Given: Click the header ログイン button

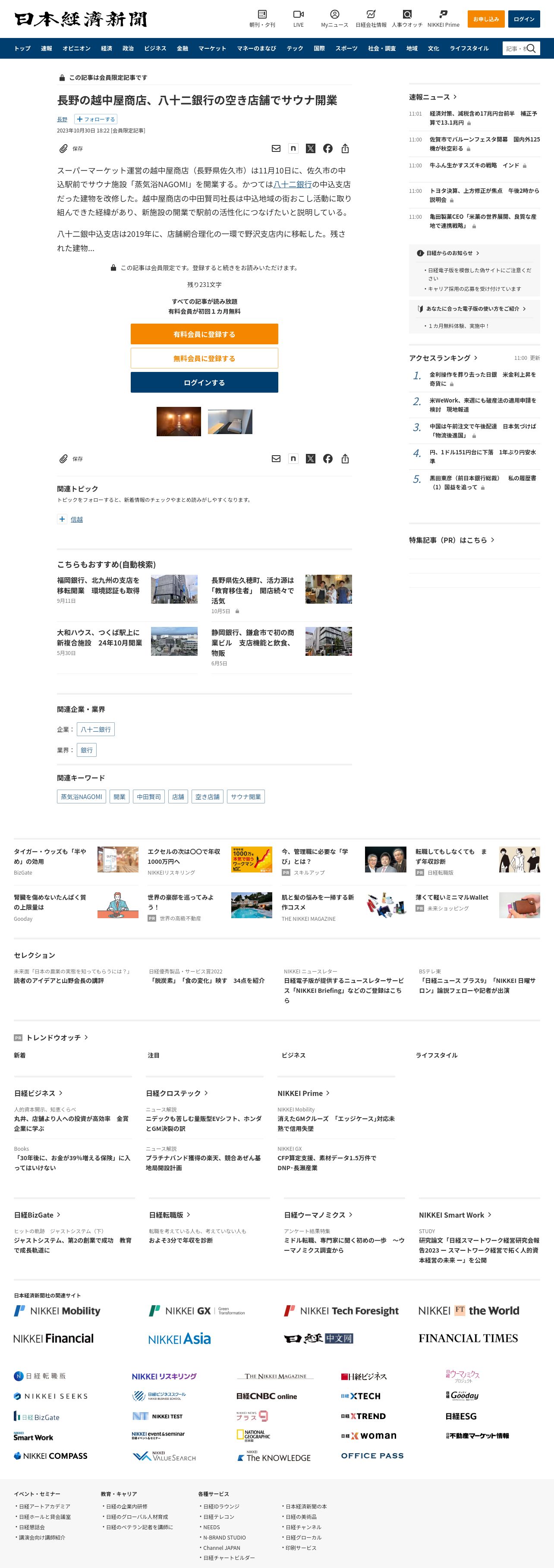Looking at the screenshot, I should click(x=524, y=19).
